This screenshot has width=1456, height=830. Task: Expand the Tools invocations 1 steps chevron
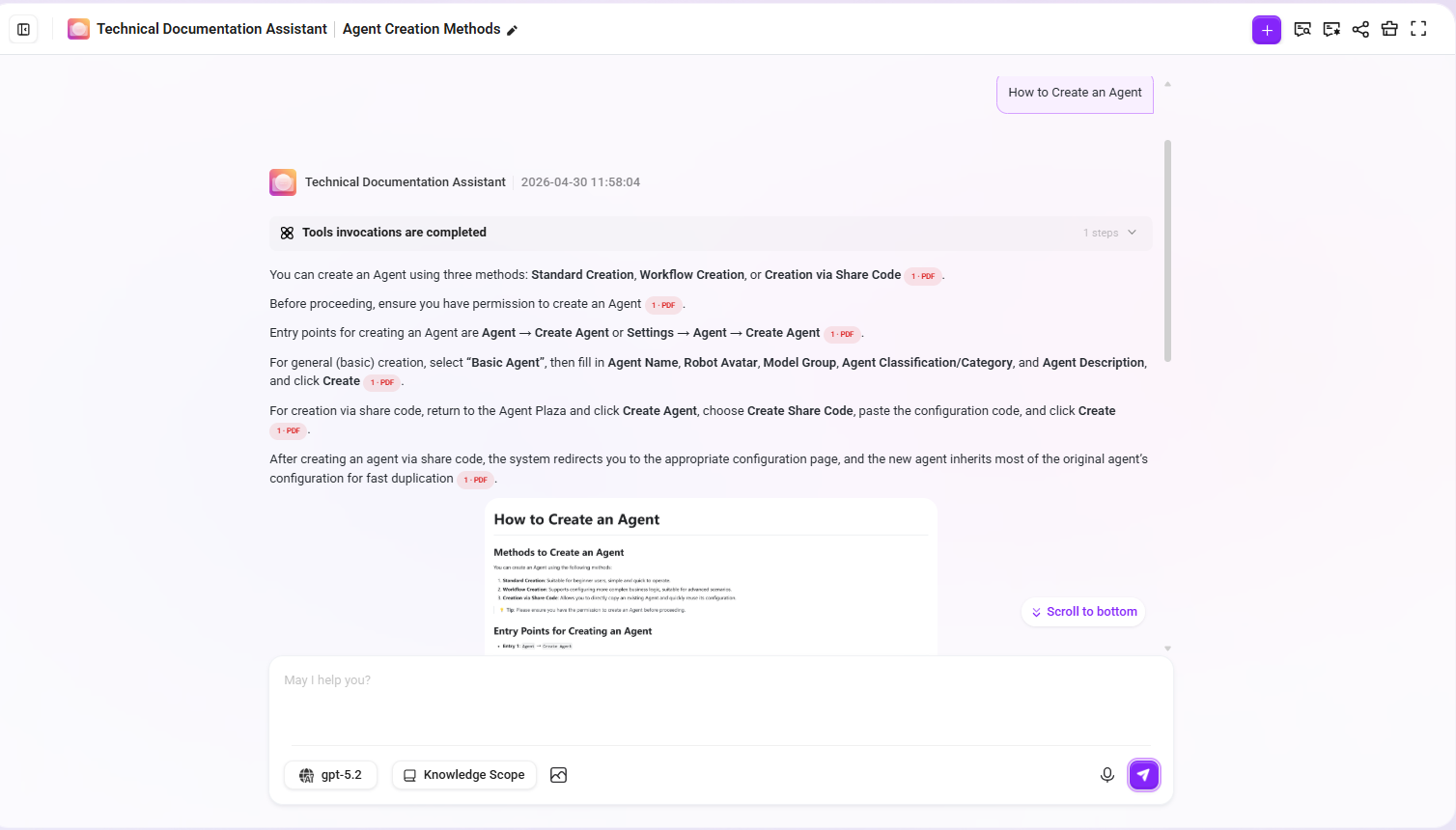1133,233
